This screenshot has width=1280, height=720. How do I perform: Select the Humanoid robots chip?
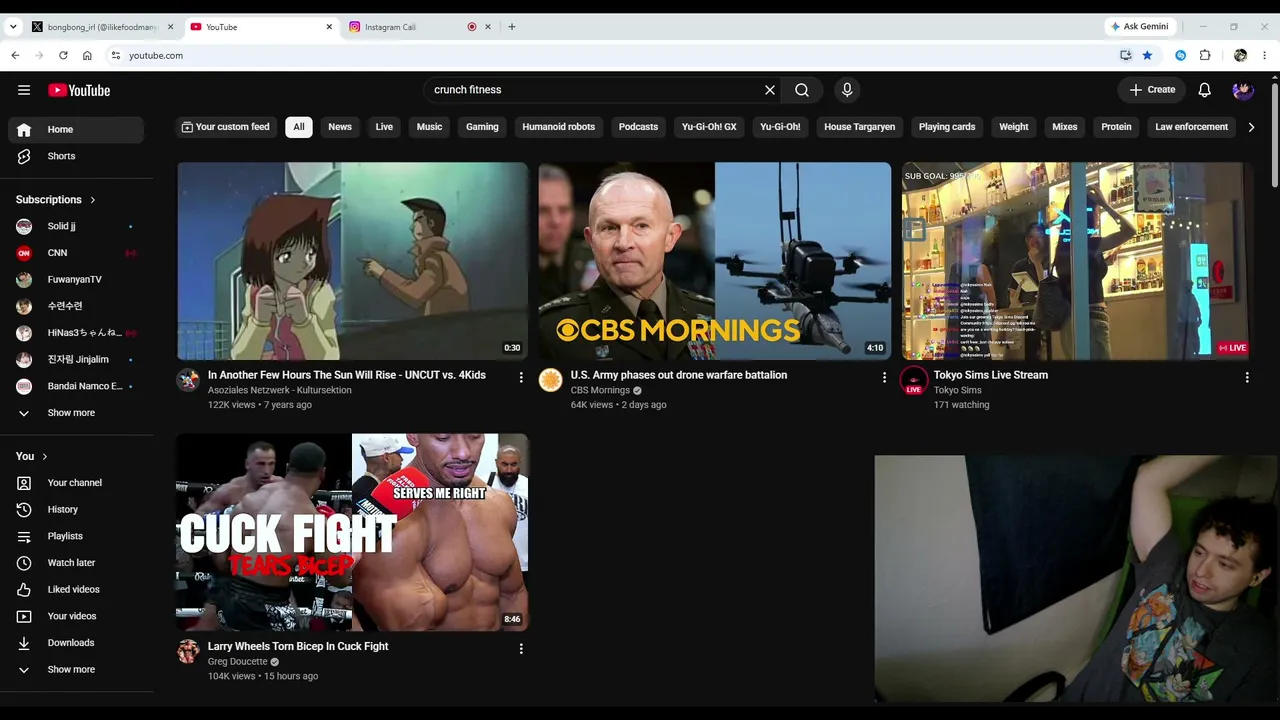[x=558, y=127]
